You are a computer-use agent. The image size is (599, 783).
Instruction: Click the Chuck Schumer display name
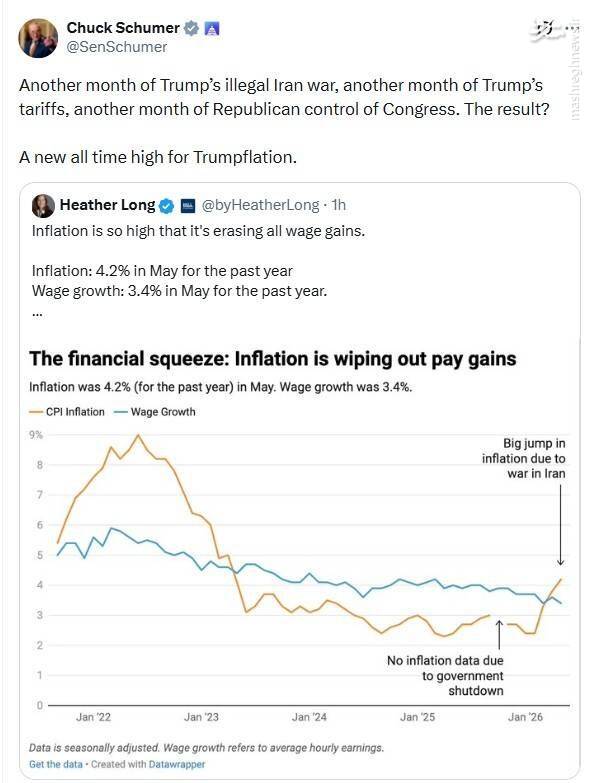(123, 28)
